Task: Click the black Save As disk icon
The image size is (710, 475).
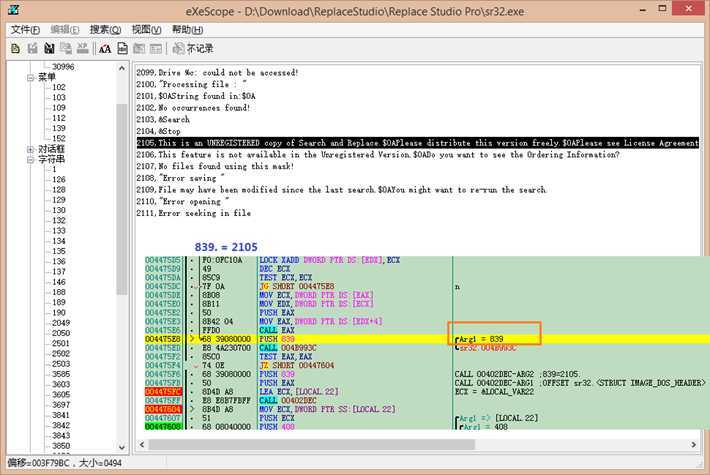Action: [49, 48]
